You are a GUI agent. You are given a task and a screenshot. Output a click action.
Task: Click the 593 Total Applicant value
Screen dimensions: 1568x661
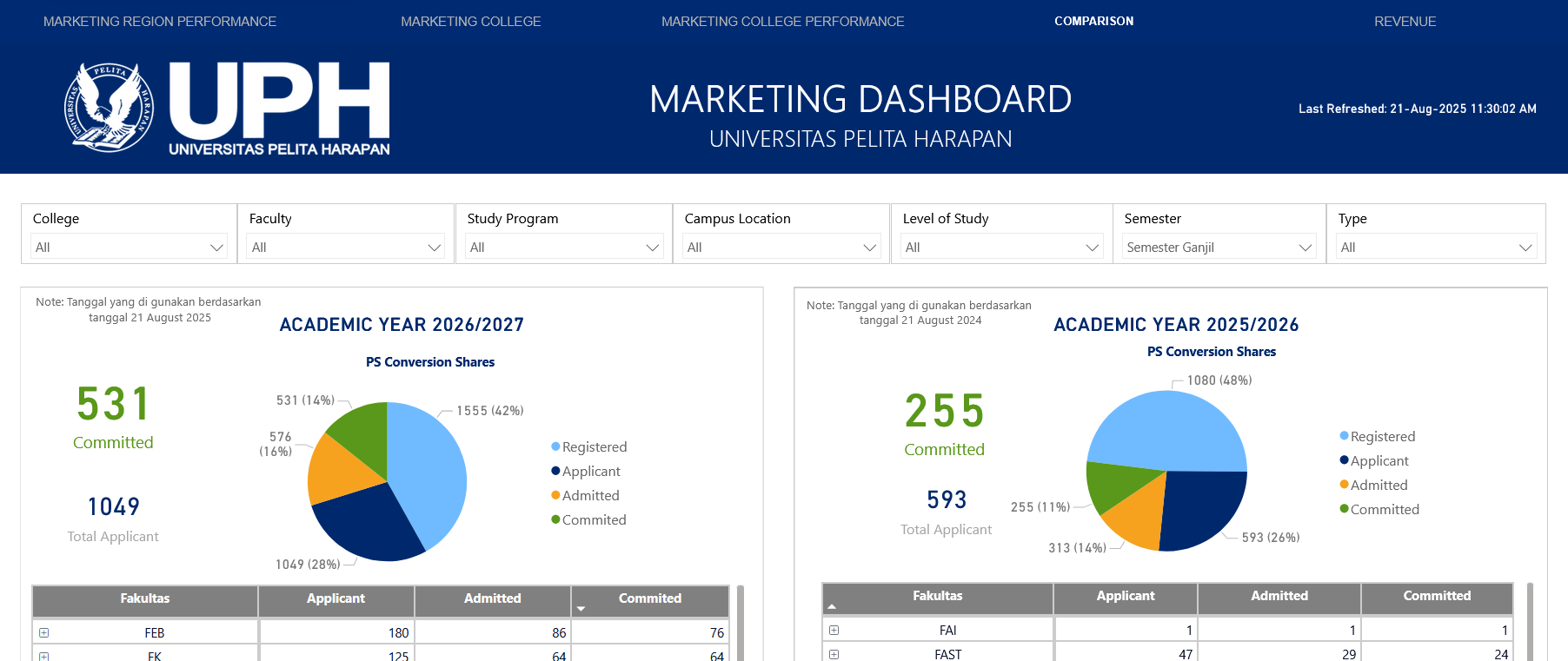(946, 499)
